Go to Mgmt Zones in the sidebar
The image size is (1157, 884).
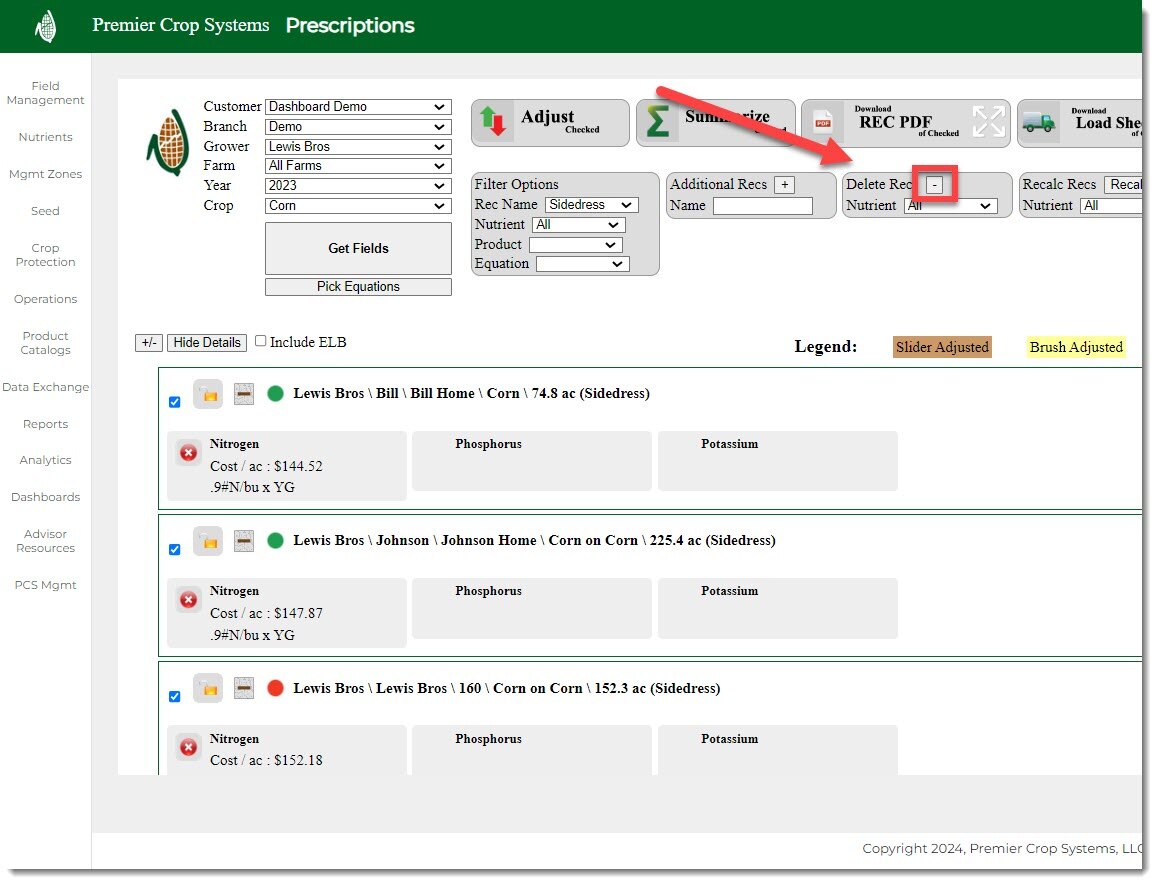point(45,174)
